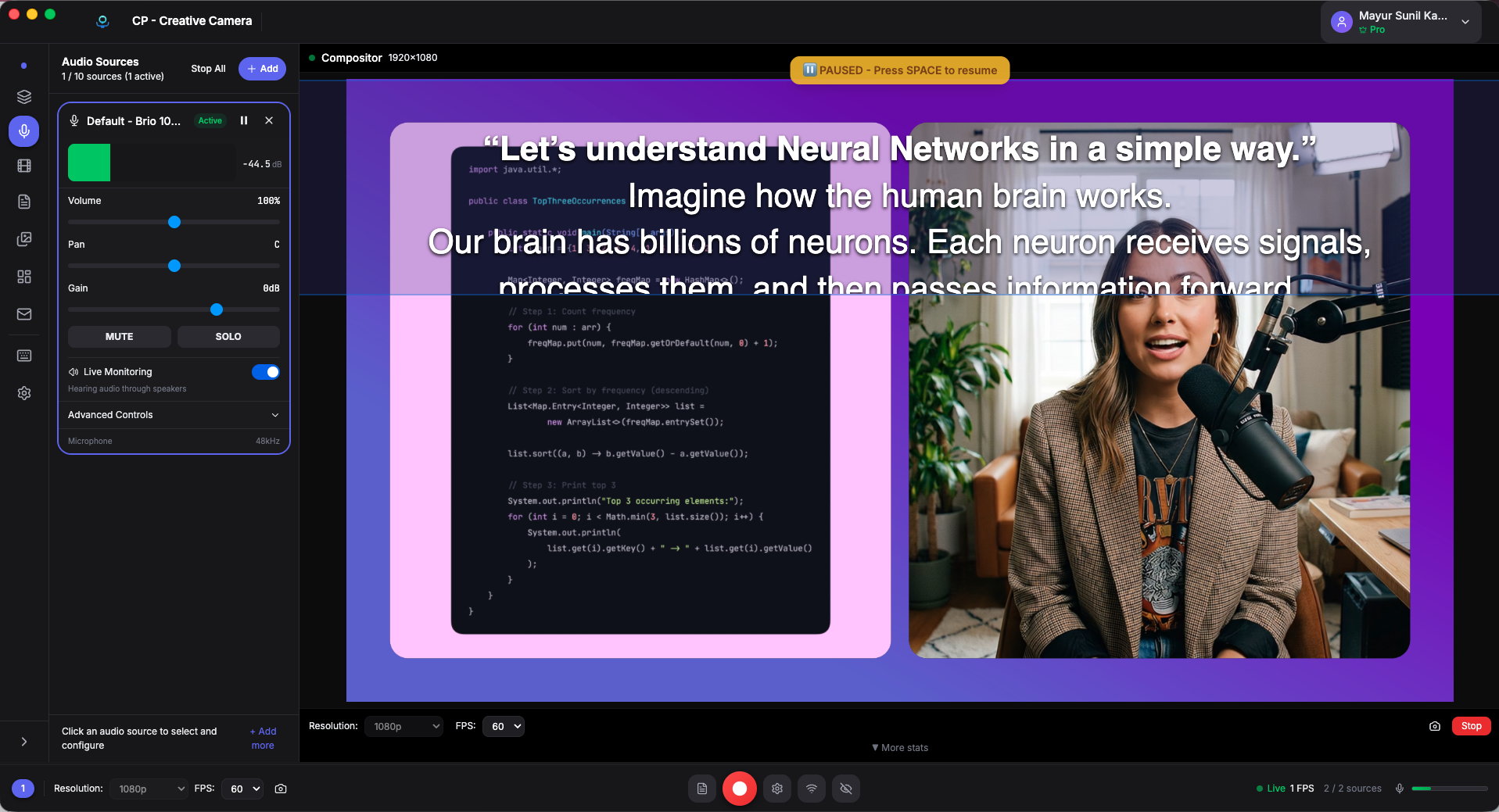Take a snapshot with compositor camera icon
Screen dimensions: 1499x812
1434,726
